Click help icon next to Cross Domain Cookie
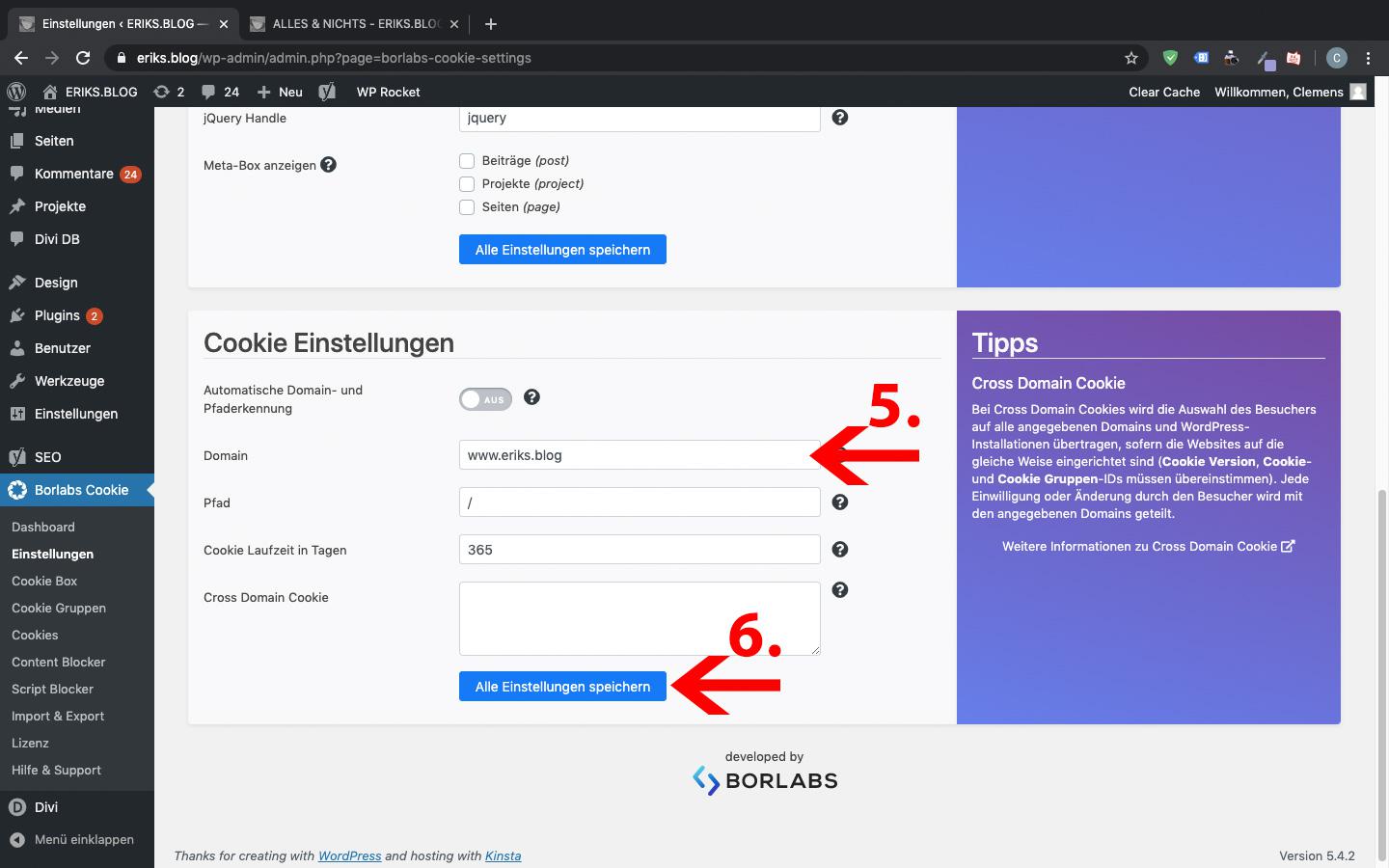The image size is (1389, 868). 840,589
